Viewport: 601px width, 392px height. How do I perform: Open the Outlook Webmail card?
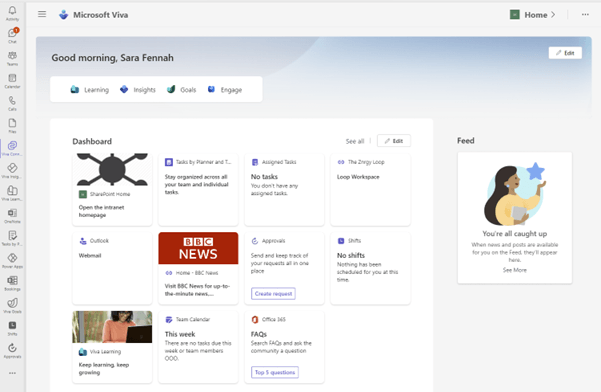[x=112, y=268]
